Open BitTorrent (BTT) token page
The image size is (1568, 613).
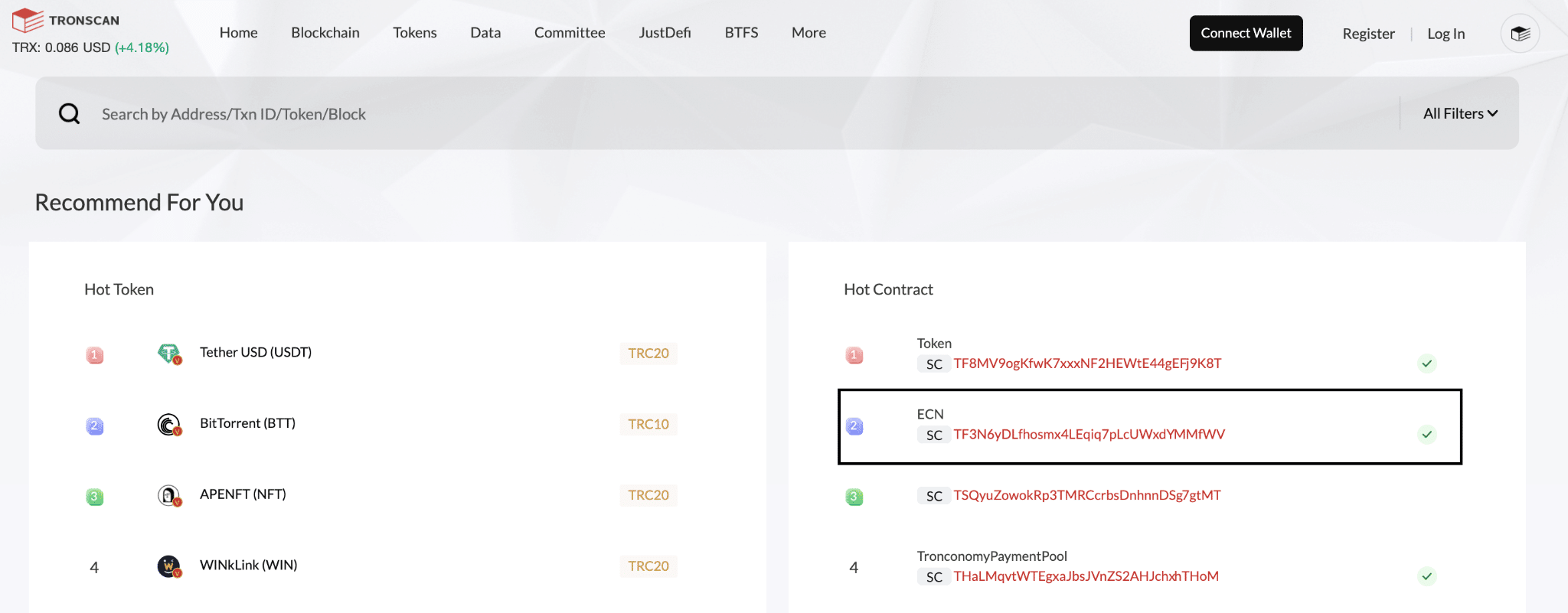247,423
